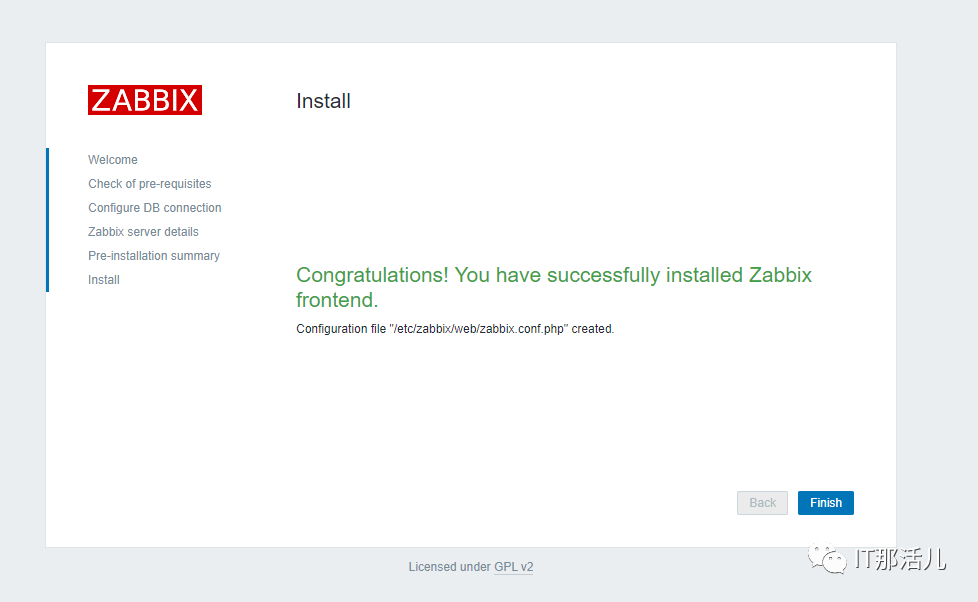The image size is (978, 602).
Task: Open the Check of pre-requisites step
Action: (x=150, y=184)
